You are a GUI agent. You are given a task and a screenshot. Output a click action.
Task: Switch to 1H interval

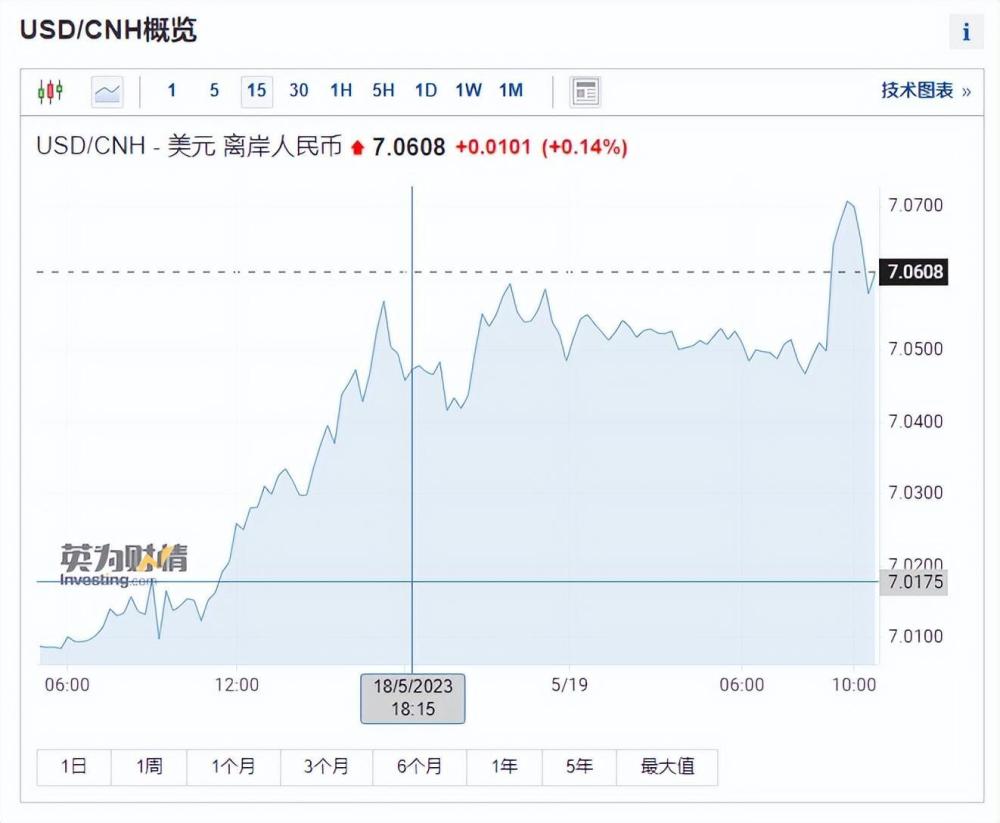341,91
